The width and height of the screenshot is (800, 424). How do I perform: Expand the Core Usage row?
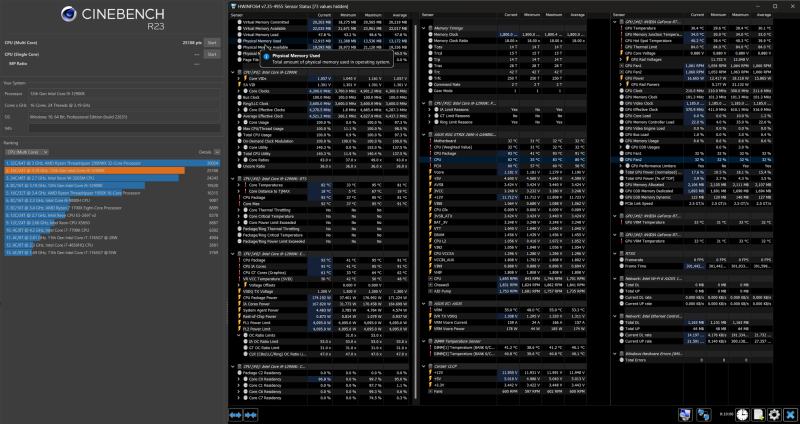click(239, 122)
